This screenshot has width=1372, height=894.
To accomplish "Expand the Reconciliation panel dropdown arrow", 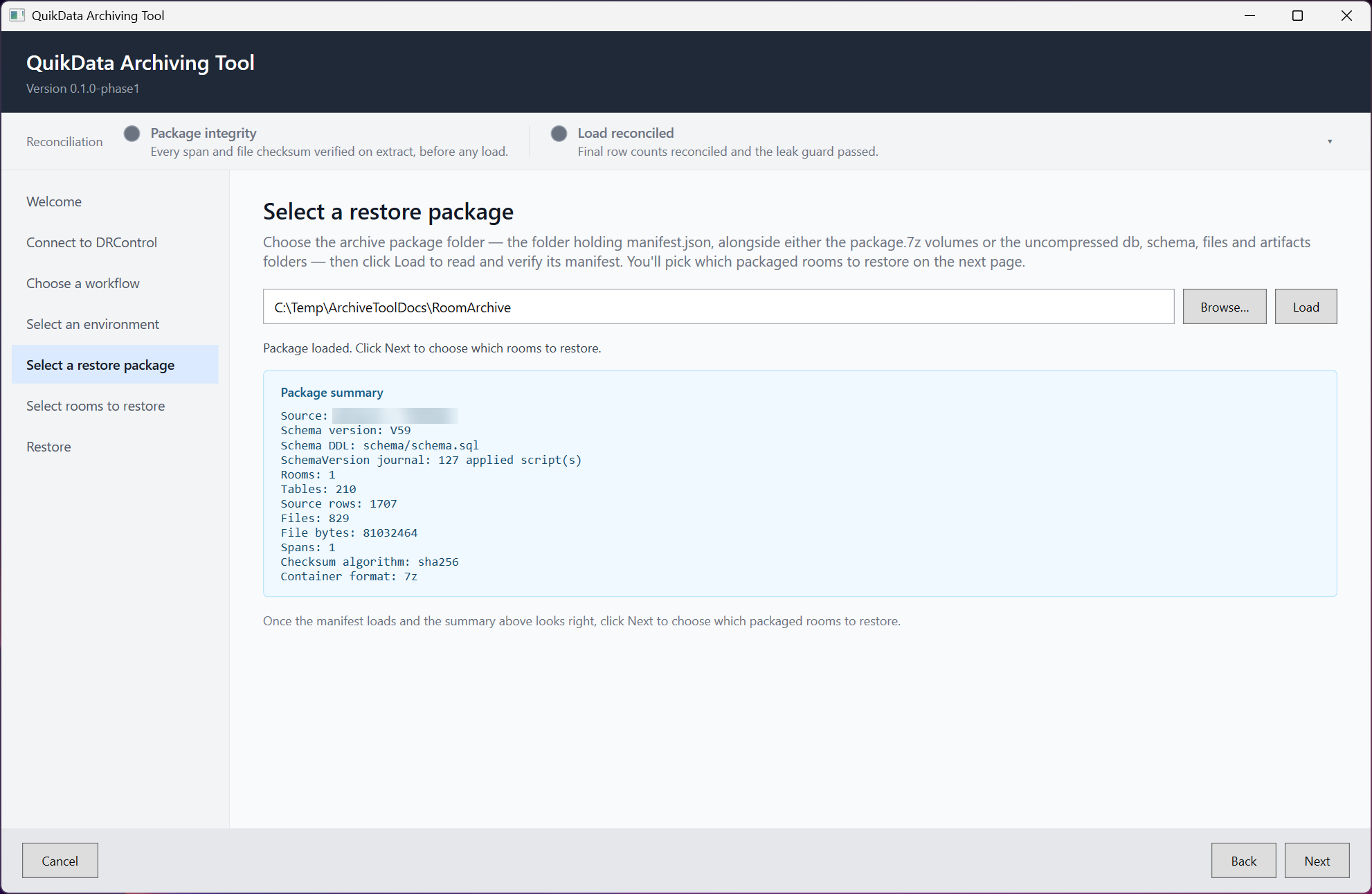I will tap(1330, 142).
